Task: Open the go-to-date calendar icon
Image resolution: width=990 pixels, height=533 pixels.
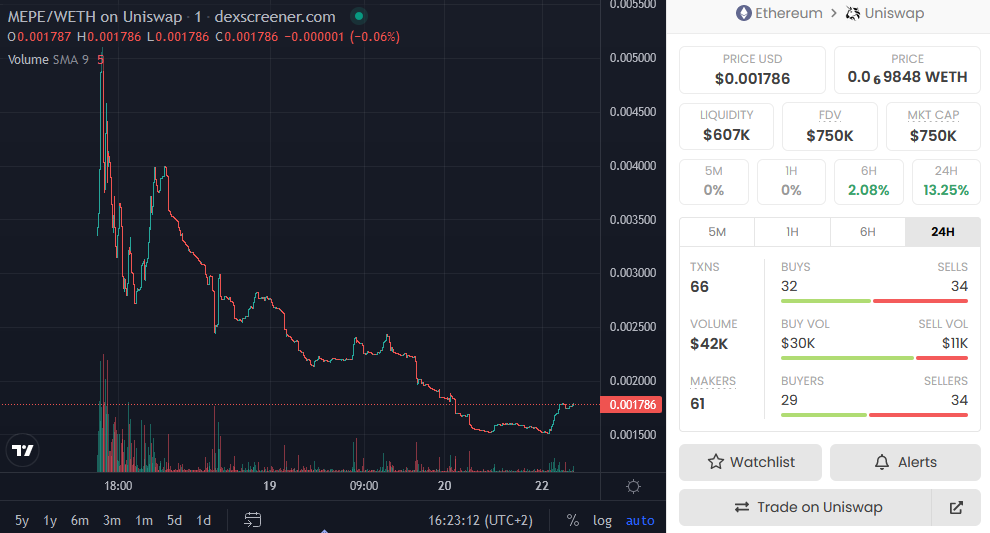Action: coord(253,520)
